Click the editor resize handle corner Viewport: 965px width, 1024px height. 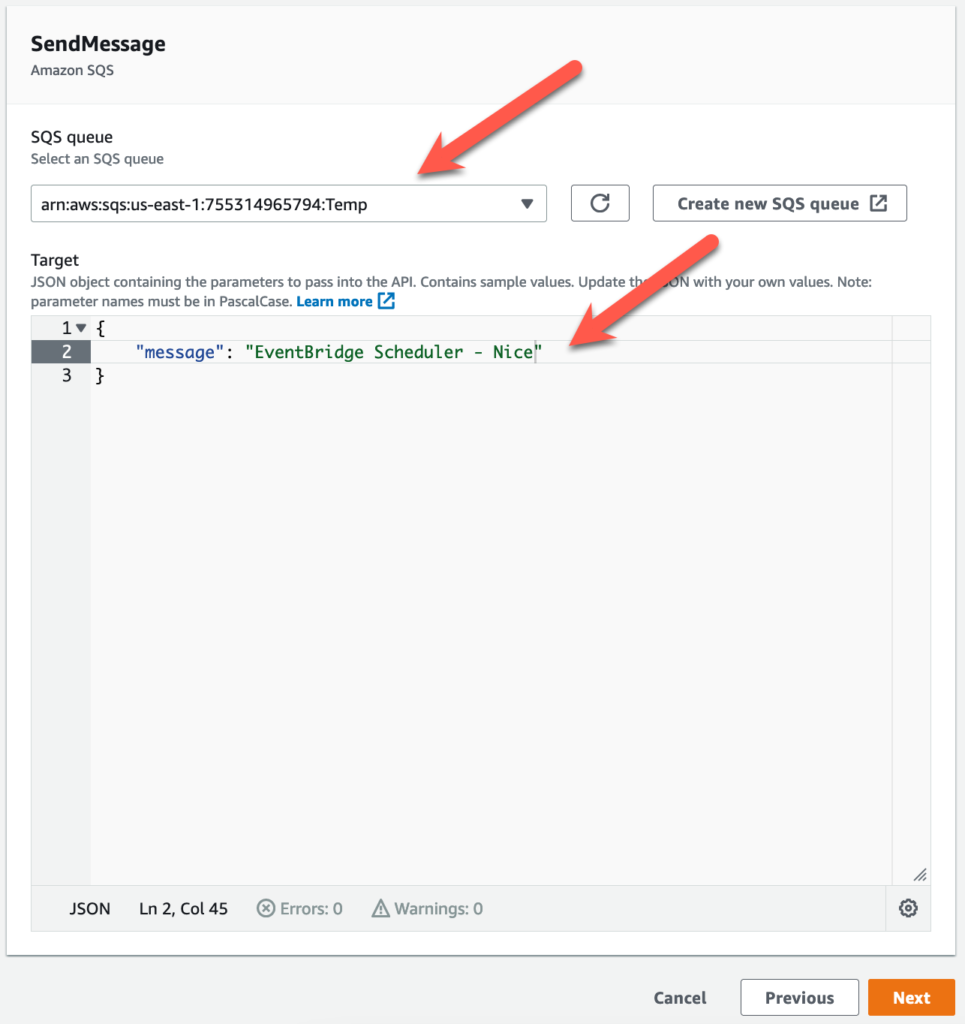coord(920,874)
